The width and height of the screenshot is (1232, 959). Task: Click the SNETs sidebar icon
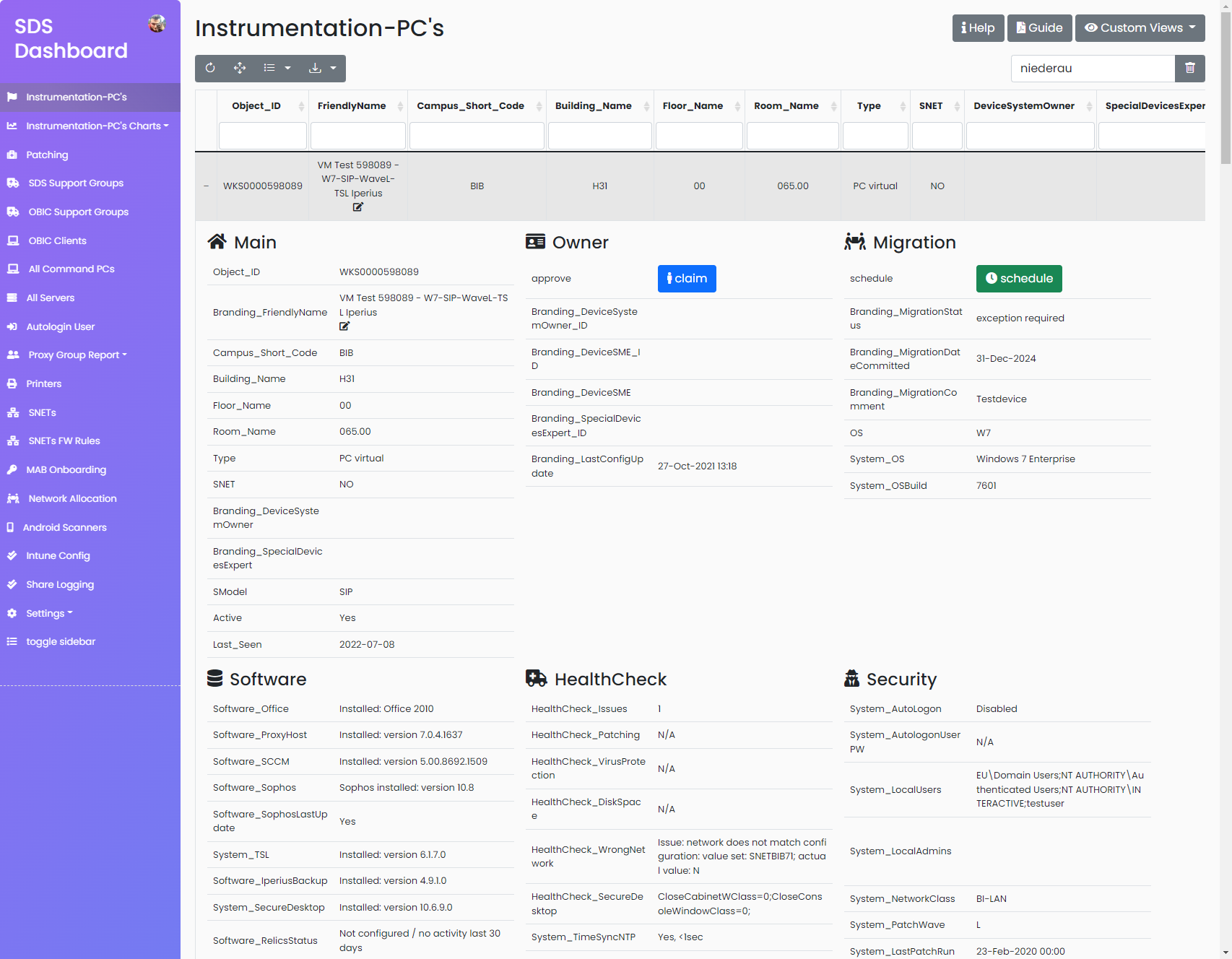point(13,412)
